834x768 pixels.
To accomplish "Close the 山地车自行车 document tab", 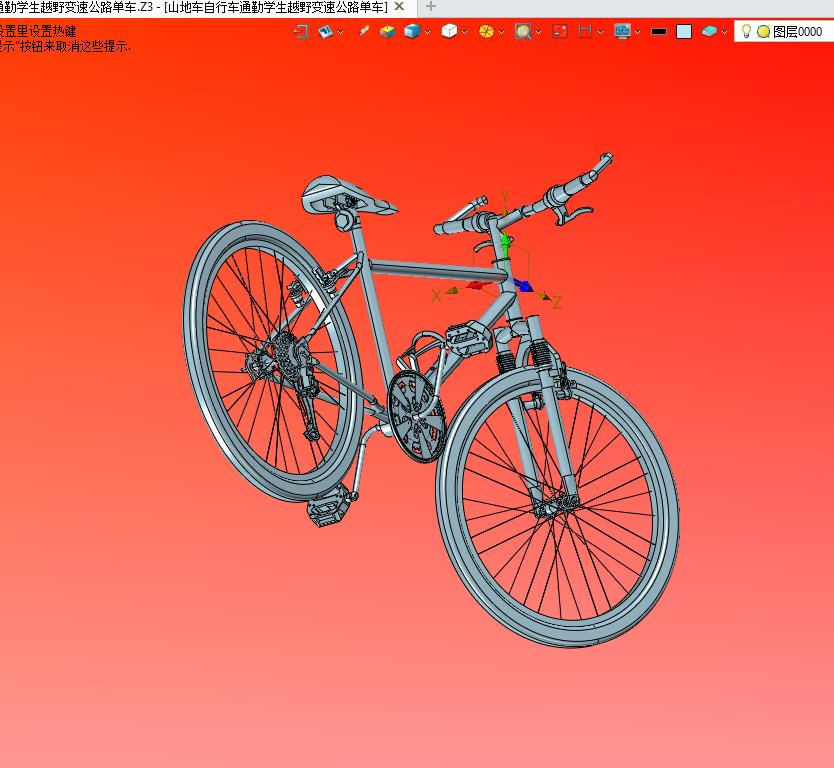I will pos(399,7).
